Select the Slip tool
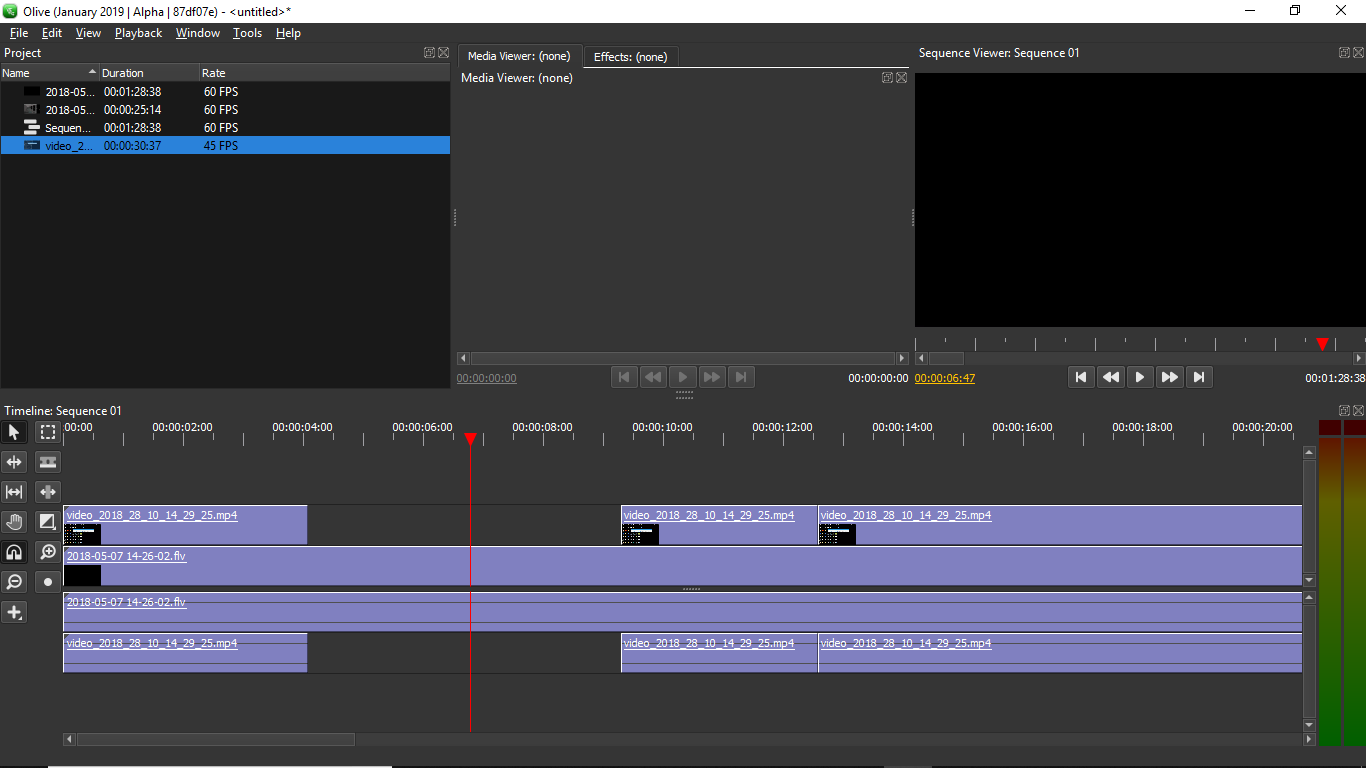This screenshot has width=1366, height=768. pyautogui.click(x=14, y=492)
